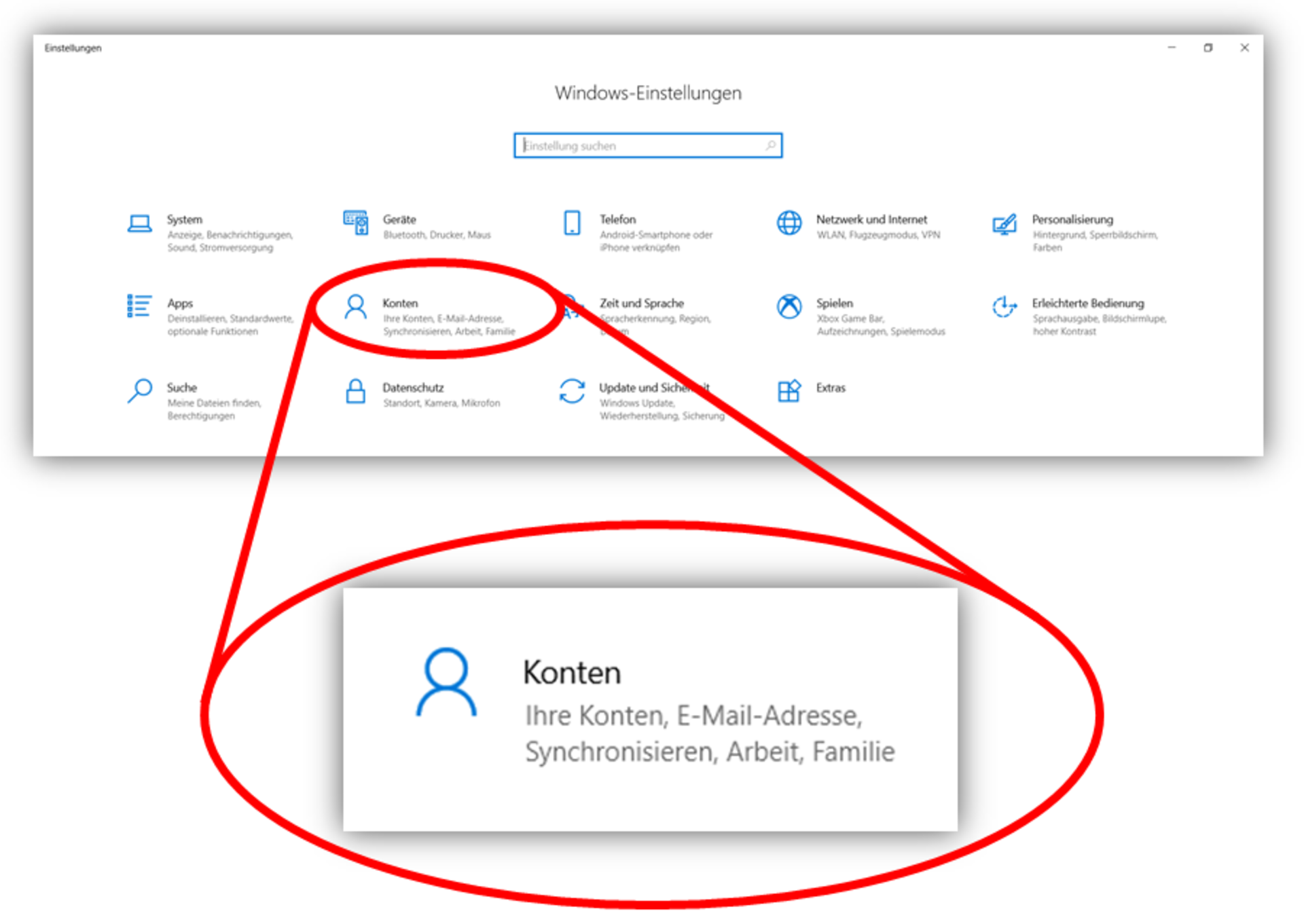Click the Windows-Einstellungen heading
Screen dimensions: 1304x924
[x=648, y=93]
